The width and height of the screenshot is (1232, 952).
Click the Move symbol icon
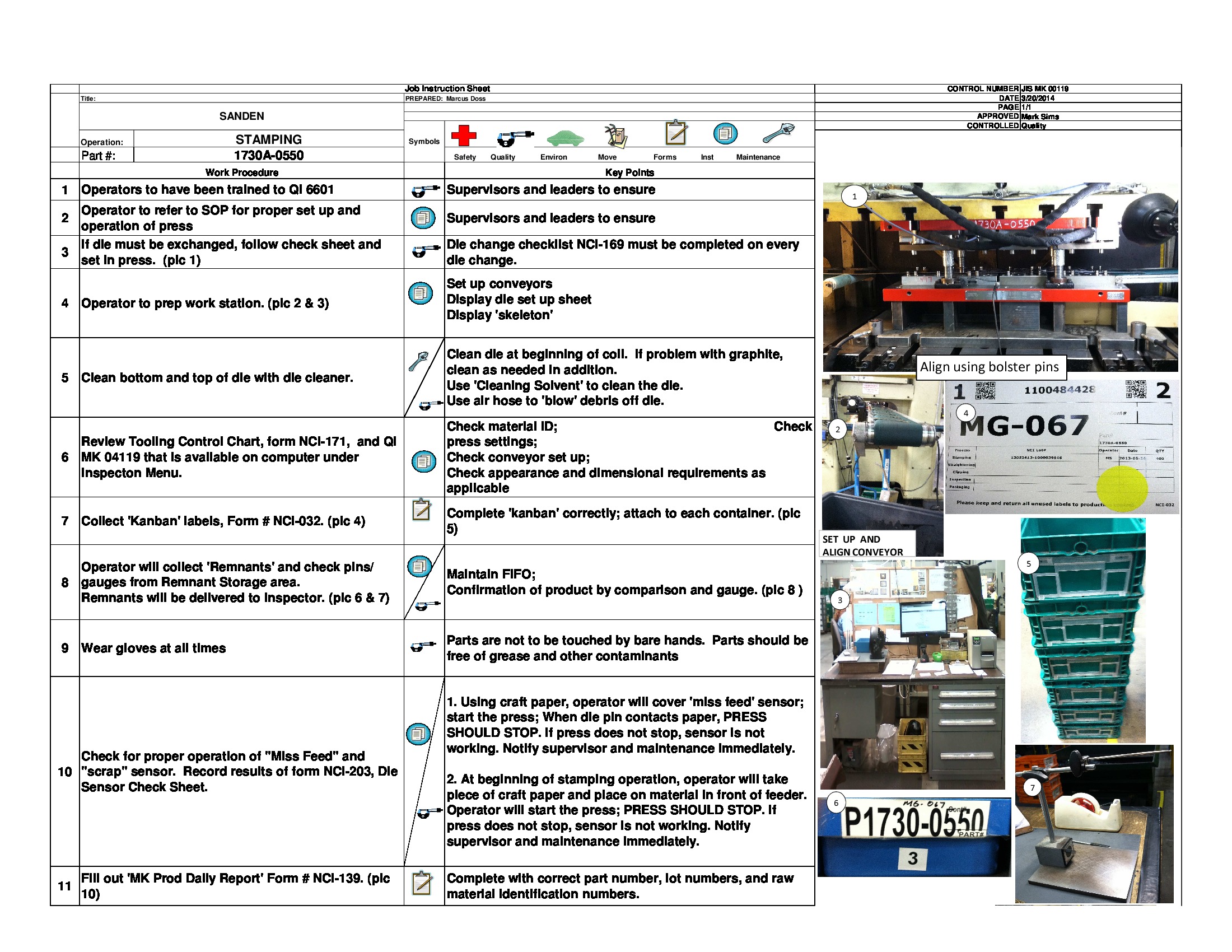pos(618,137)
